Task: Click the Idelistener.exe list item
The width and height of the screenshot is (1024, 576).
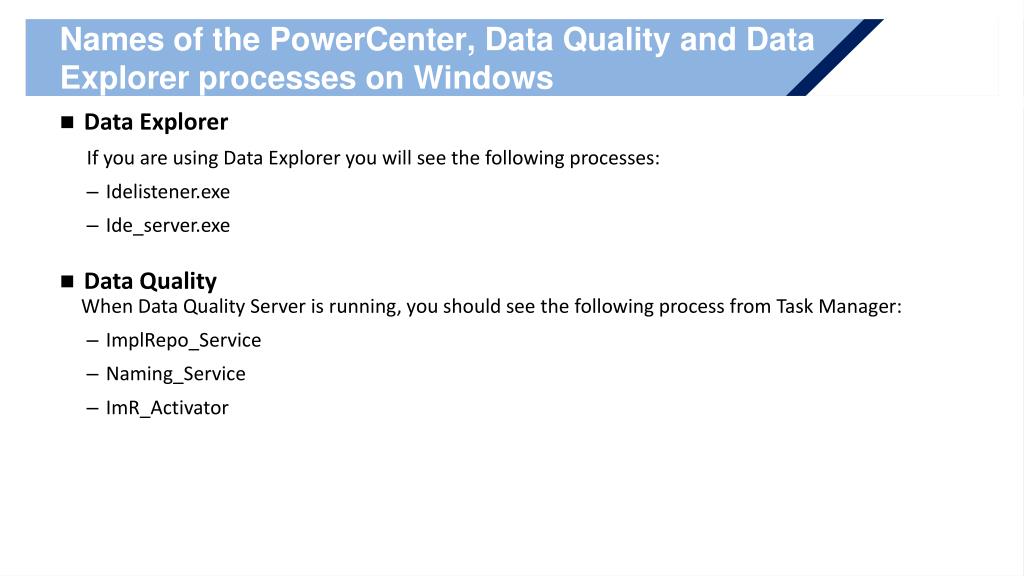Action: [x=168, y=192]
